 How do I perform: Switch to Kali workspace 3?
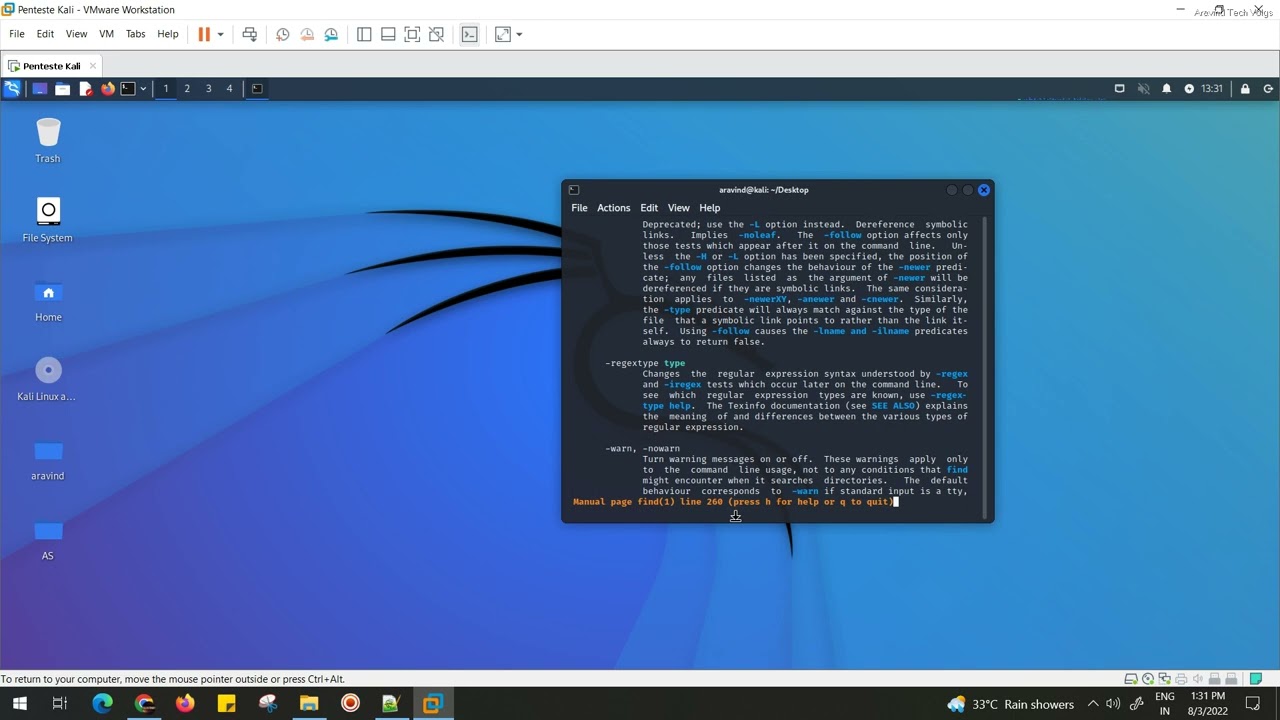pyautogui.click(x=208, y=88)
